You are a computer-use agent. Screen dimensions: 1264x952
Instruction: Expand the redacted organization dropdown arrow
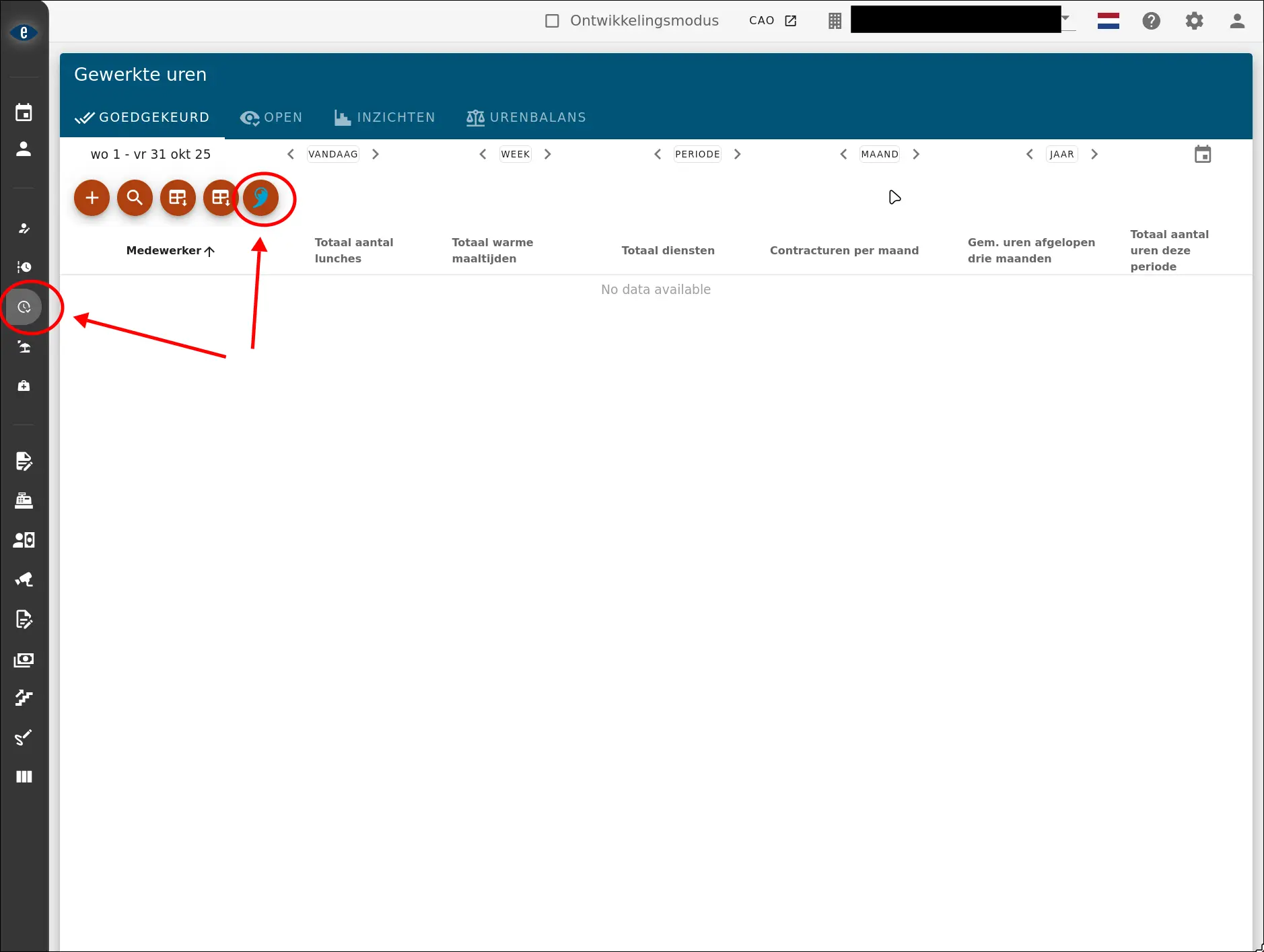point(1065,18)
